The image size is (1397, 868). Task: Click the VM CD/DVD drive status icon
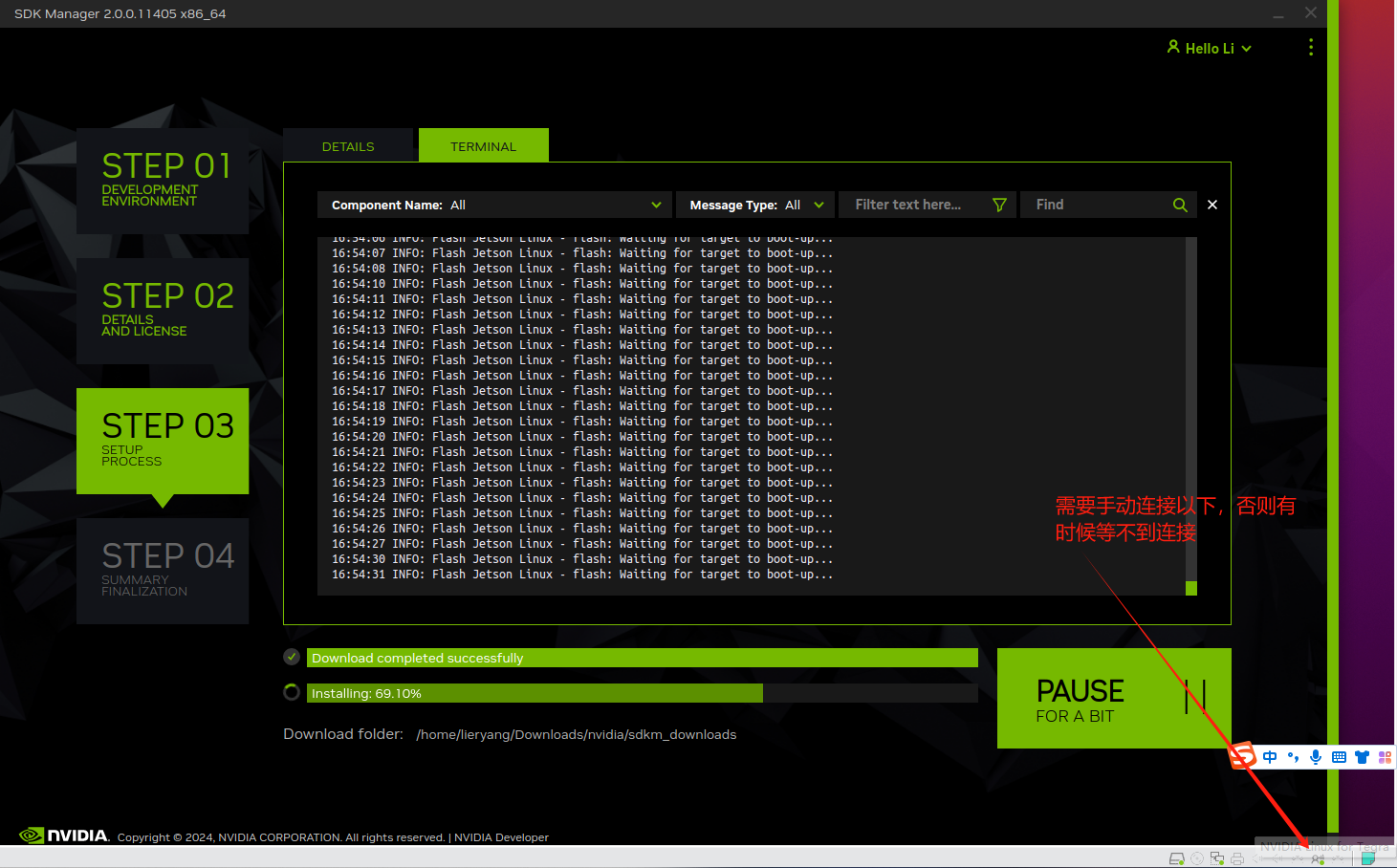click(x=1197, y=858)
